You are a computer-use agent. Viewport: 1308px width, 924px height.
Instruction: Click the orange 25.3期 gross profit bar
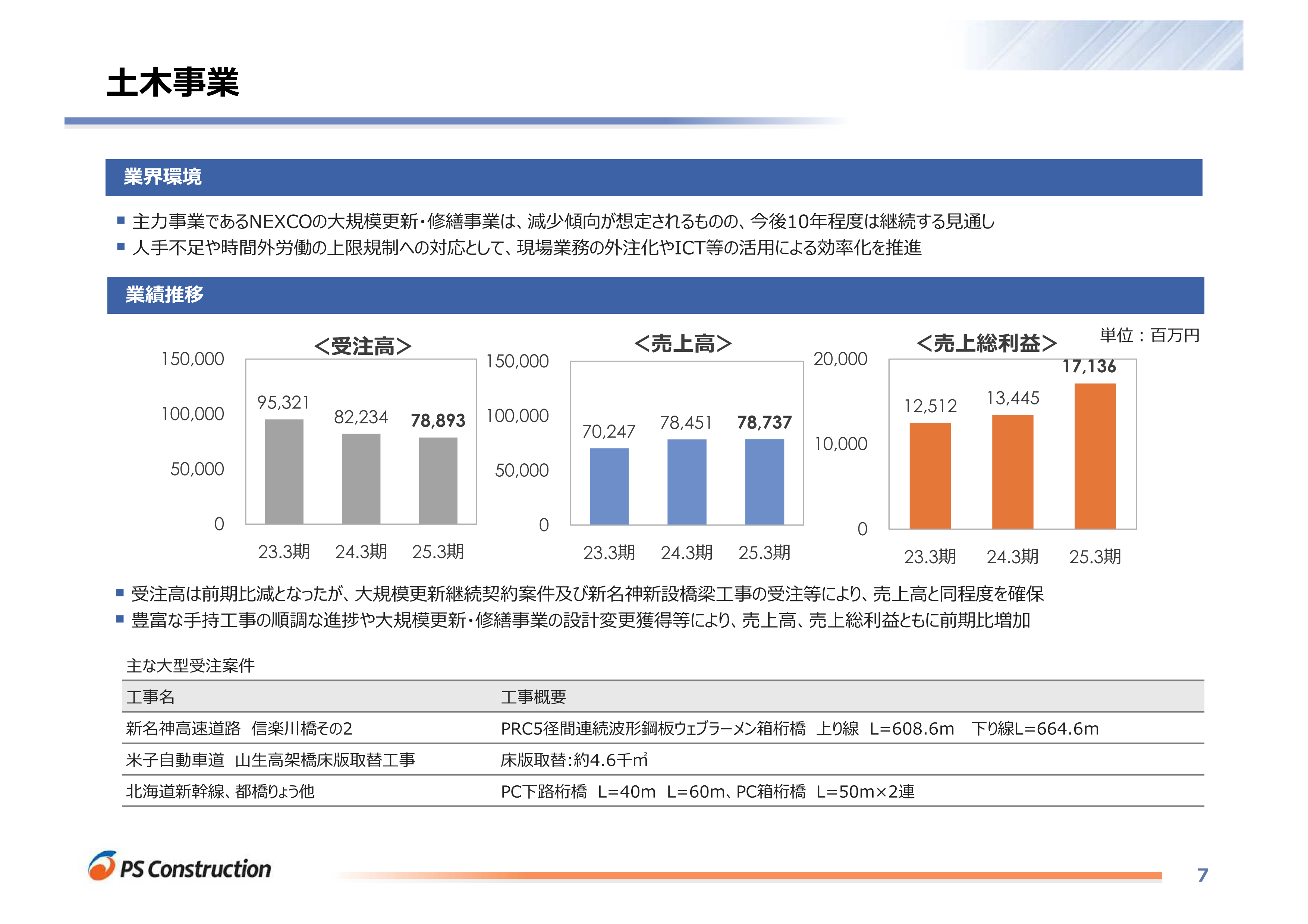click(x=1095, y=456)
